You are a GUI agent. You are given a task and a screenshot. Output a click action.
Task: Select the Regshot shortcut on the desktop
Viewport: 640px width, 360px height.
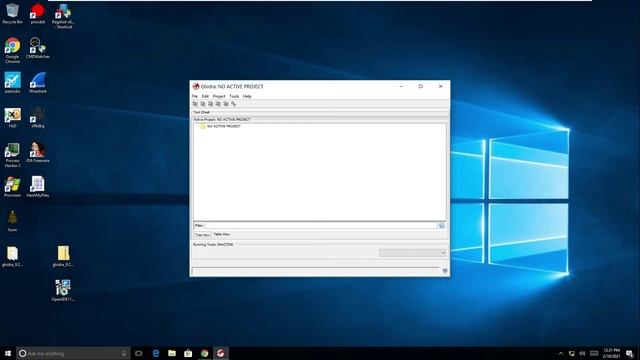[63, 16]
